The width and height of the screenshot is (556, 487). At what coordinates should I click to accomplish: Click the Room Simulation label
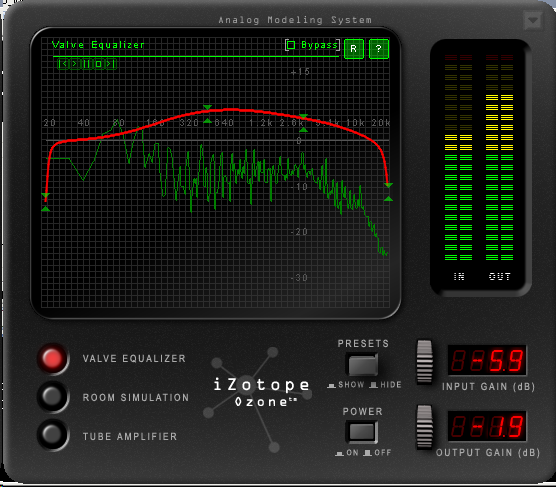136,398
